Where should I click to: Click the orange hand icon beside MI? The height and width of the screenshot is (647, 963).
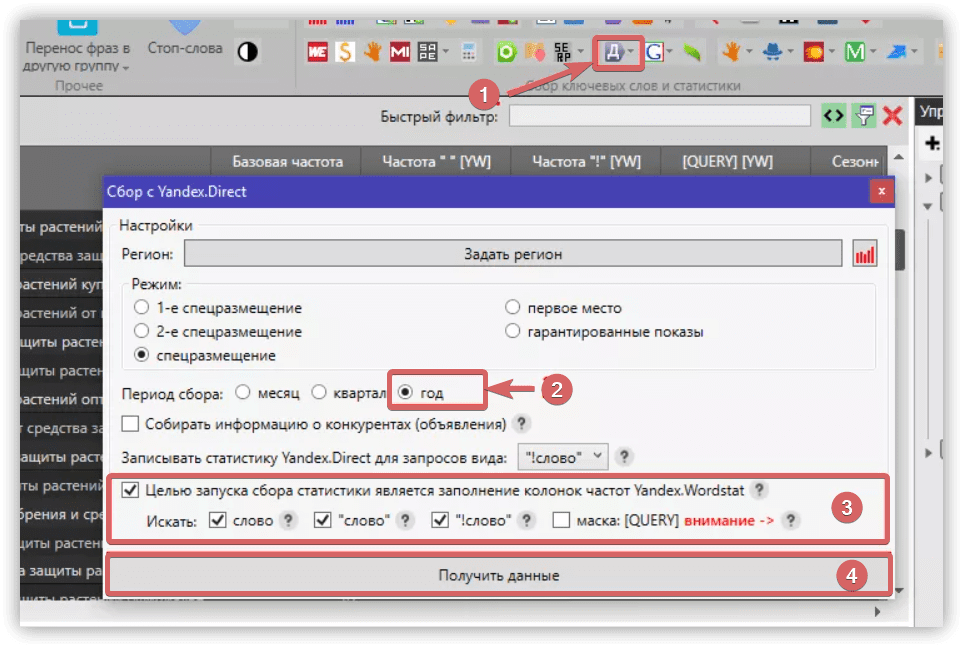(372, 52)
